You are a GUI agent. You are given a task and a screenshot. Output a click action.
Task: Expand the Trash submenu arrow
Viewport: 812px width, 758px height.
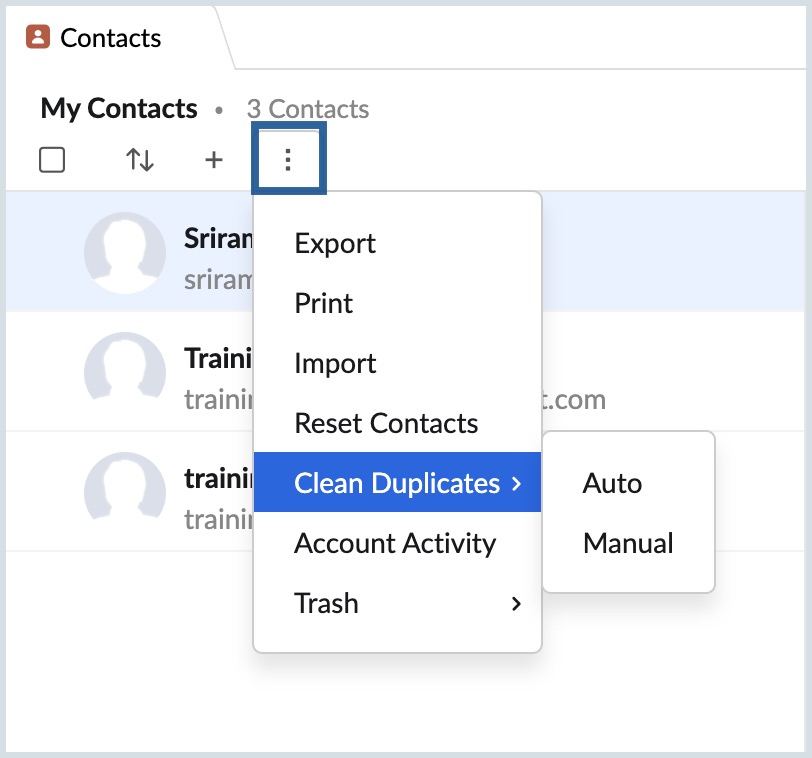516,603
